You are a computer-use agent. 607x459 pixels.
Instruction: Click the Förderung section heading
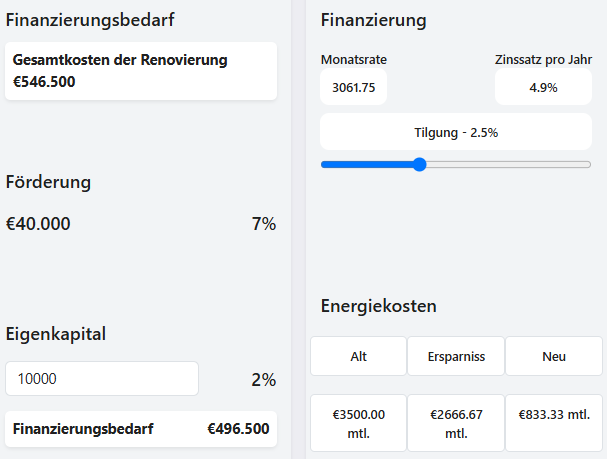click(x=48, y=182)
